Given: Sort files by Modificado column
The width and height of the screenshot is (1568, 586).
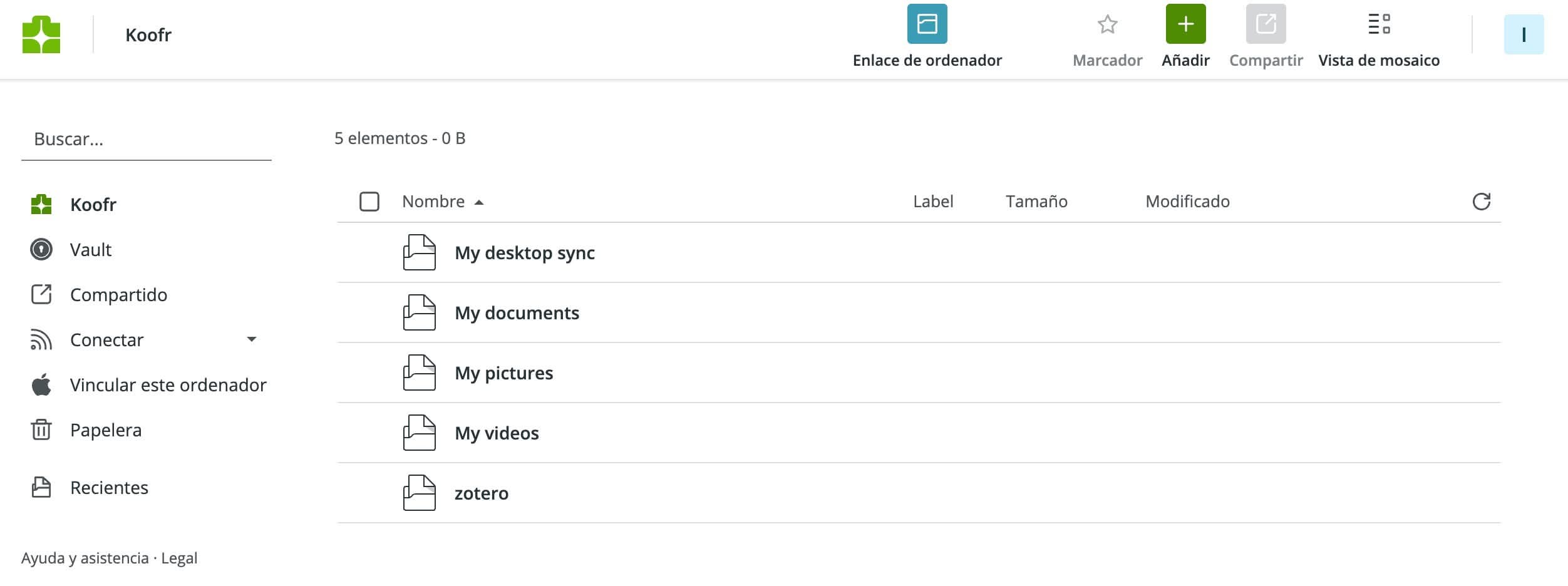Looking at the screenshot, I should (1187, 202).
